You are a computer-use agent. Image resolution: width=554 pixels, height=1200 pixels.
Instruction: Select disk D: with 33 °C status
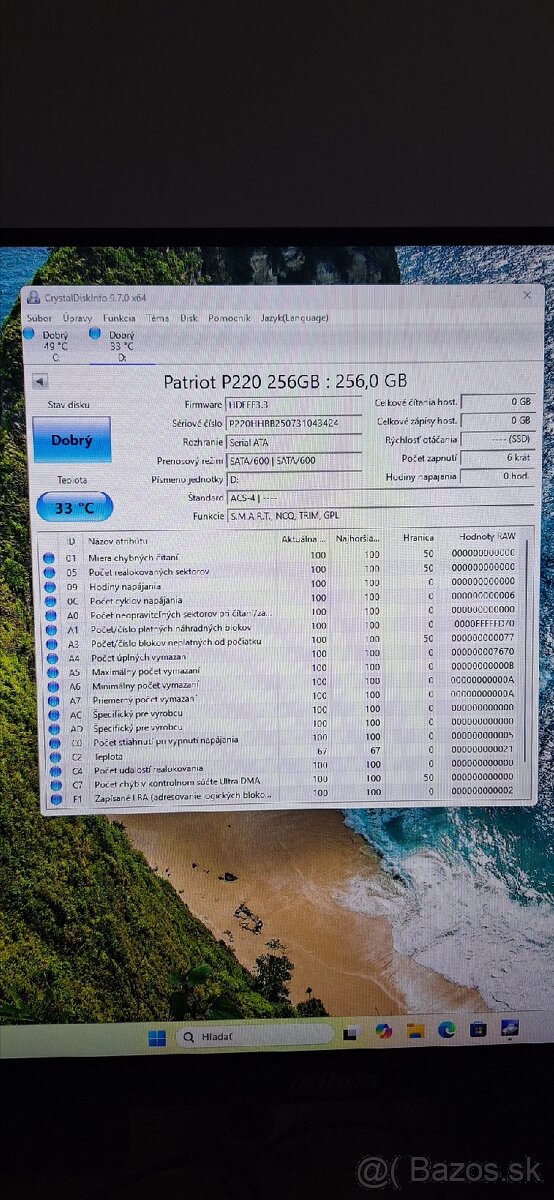[x=121, y=345]
